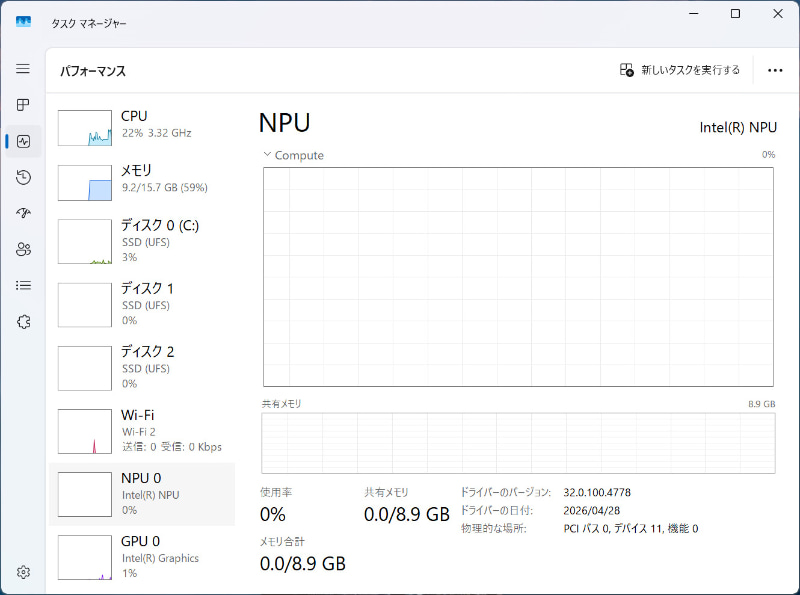The height and width of the screenshot is (595, 800).
Task: Click the Task Manager app icon
Action: point(23,21)
